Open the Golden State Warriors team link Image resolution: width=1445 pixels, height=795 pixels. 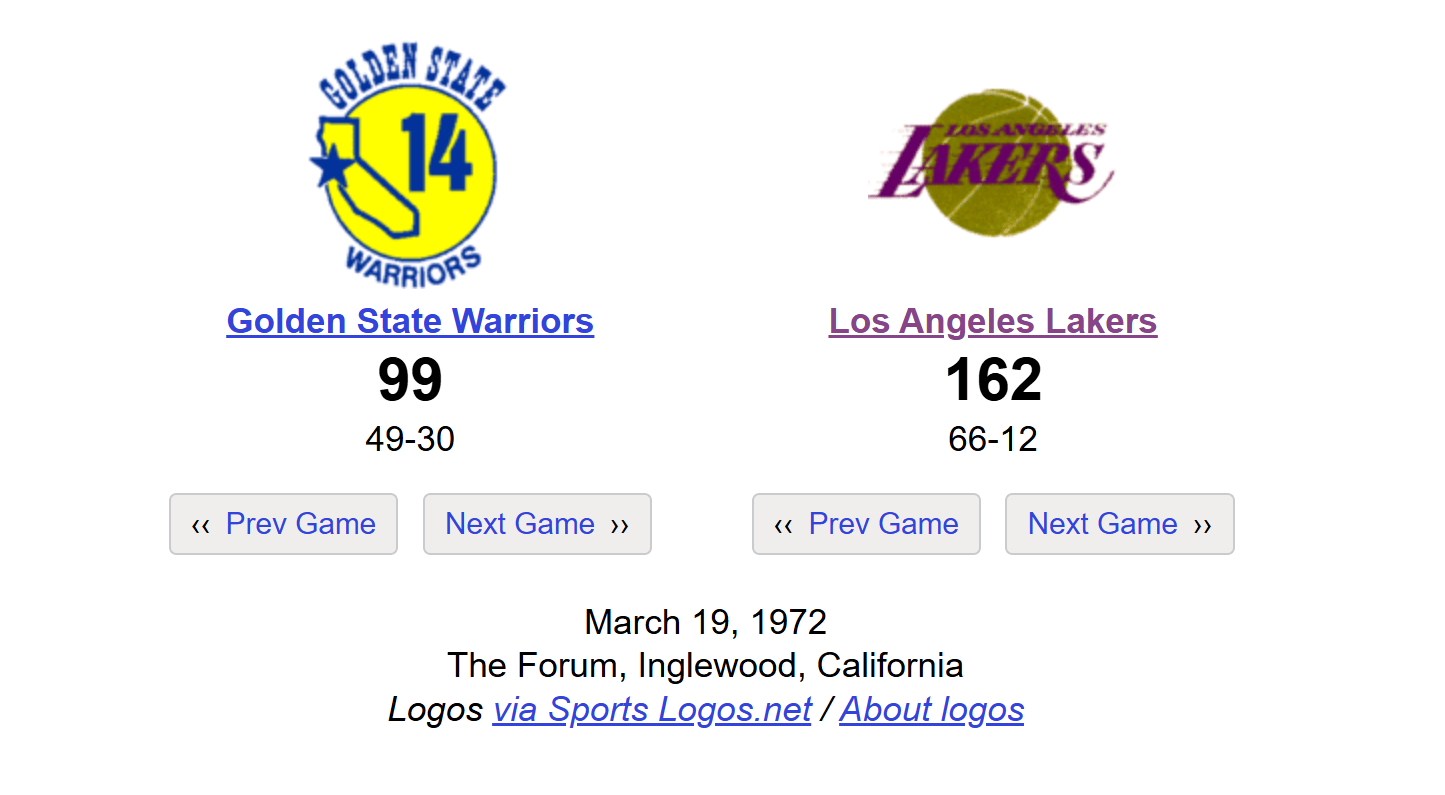[410, 321]
